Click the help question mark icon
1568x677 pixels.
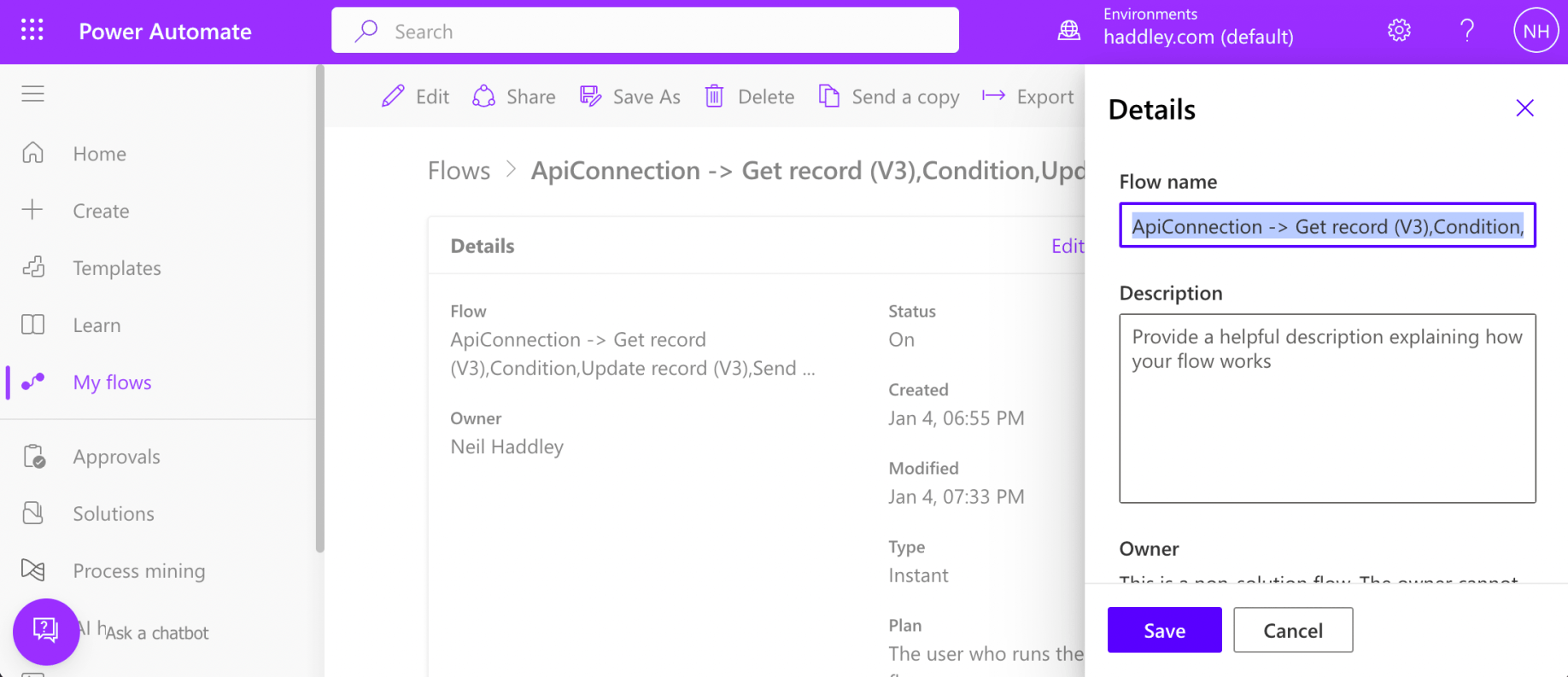point(1467,32)
